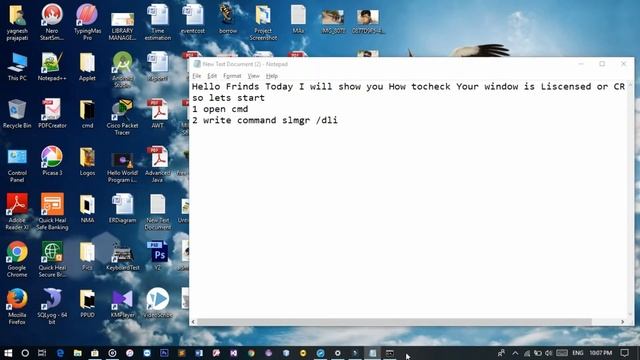Select the KMPlayer desktop icon
Screen dimensions: 640x360
click(122, 304)
